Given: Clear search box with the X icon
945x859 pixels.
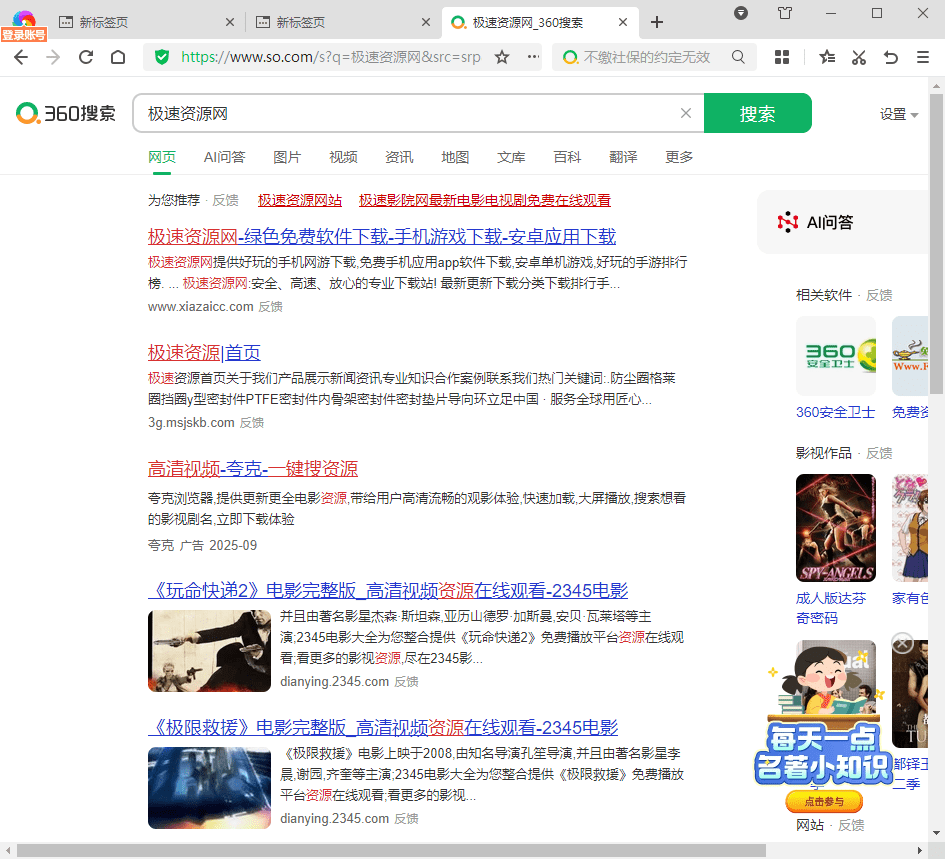Looking at the screenshot, I should coord(686,113).
